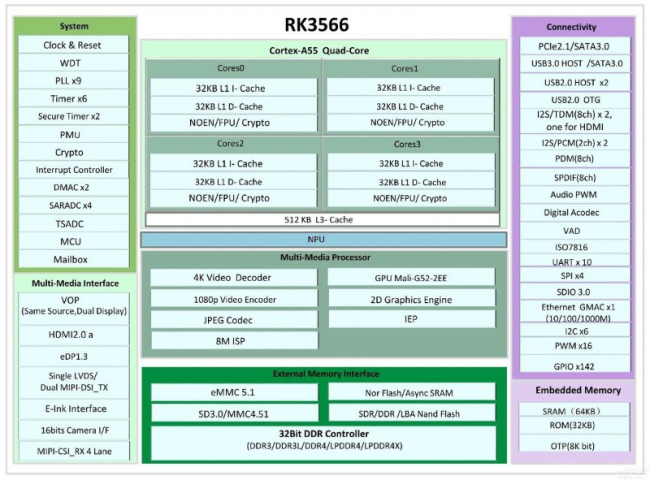Screen dimensions: 650x480
Task: Click the GPIO x142 block
Action: coord(575,366)
